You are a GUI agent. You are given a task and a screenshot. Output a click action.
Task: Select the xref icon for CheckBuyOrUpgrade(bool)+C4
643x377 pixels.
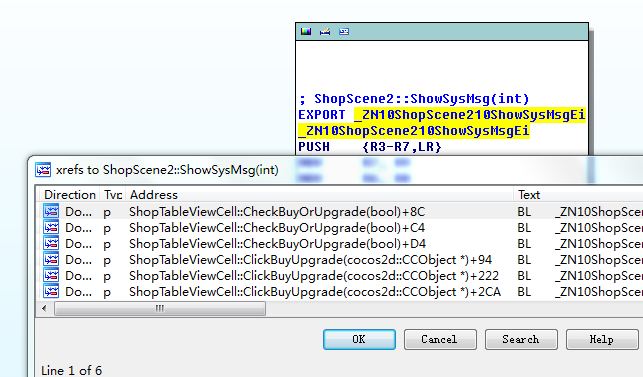51,227
